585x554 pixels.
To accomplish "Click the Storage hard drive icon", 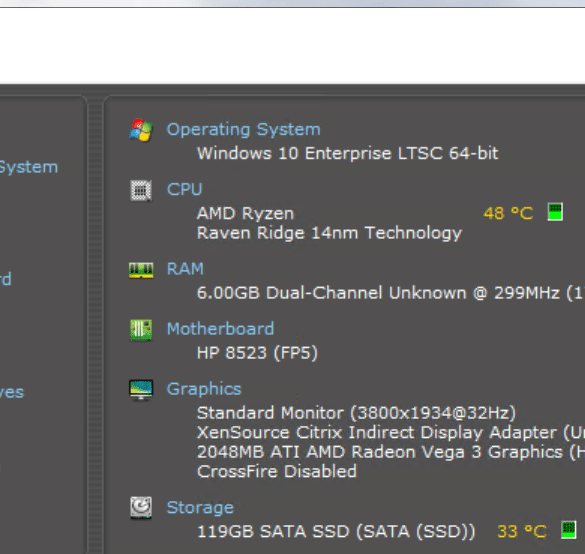I will pyautogui.click(x=141, y=508).
